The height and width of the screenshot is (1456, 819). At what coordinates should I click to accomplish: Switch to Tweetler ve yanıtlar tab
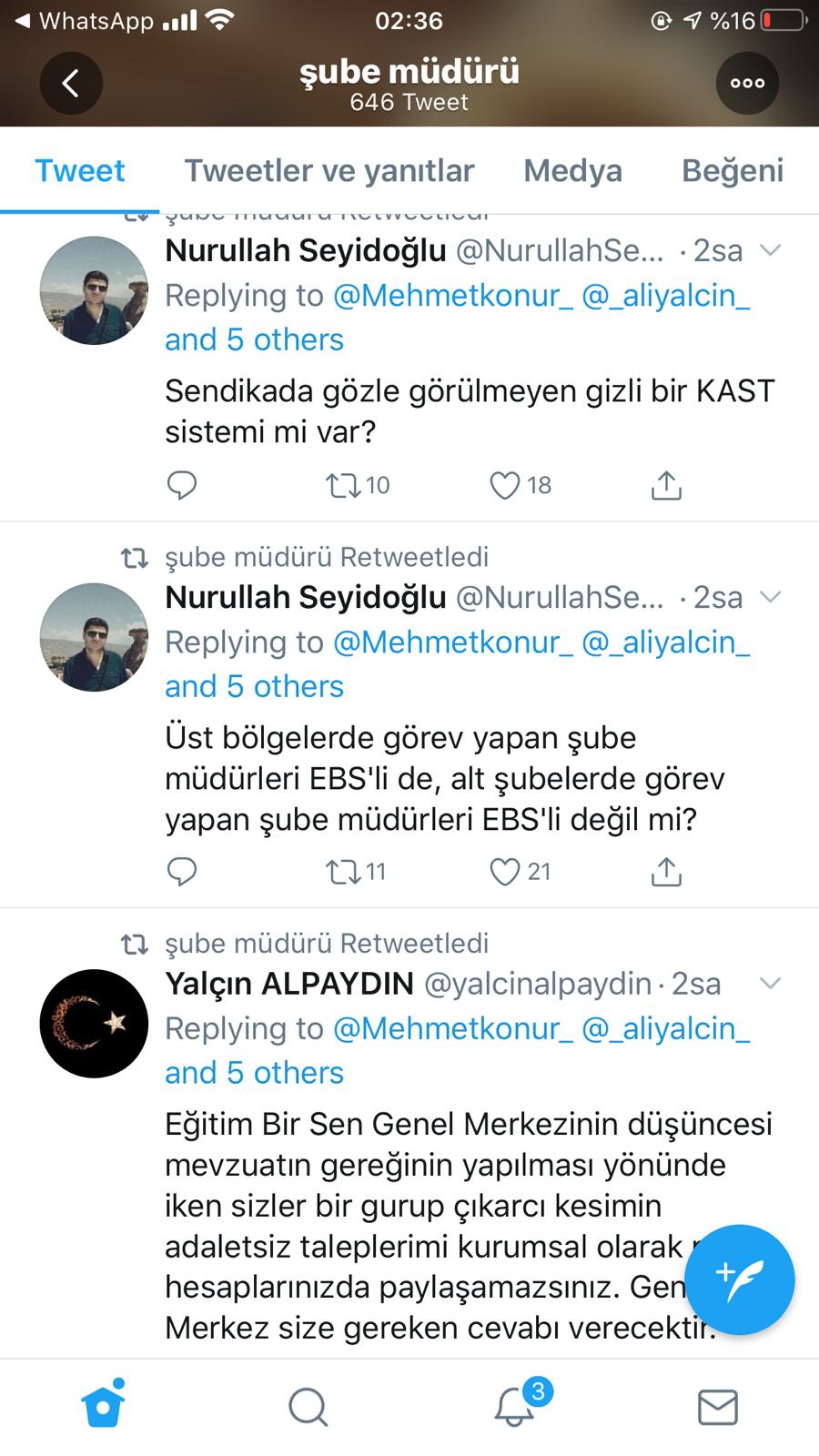(329, 171)
